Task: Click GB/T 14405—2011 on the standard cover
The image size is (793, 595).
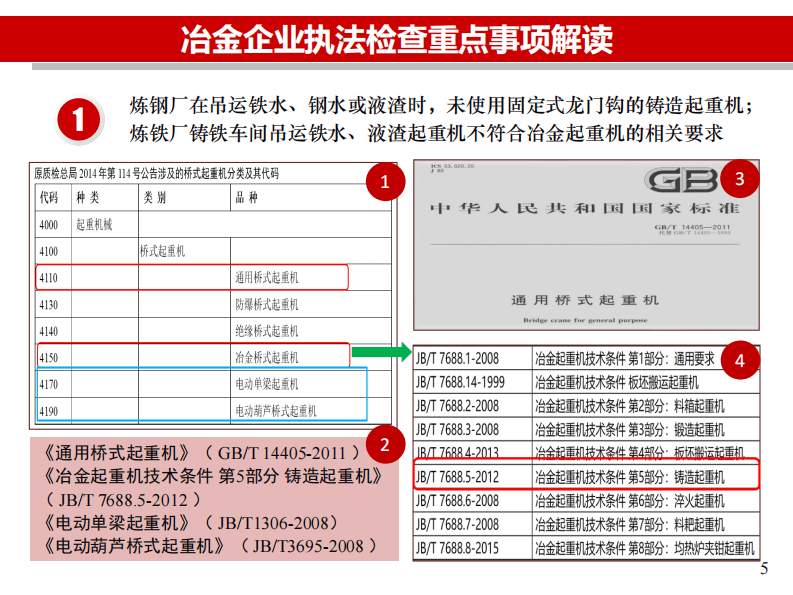Action: (692, 227)
